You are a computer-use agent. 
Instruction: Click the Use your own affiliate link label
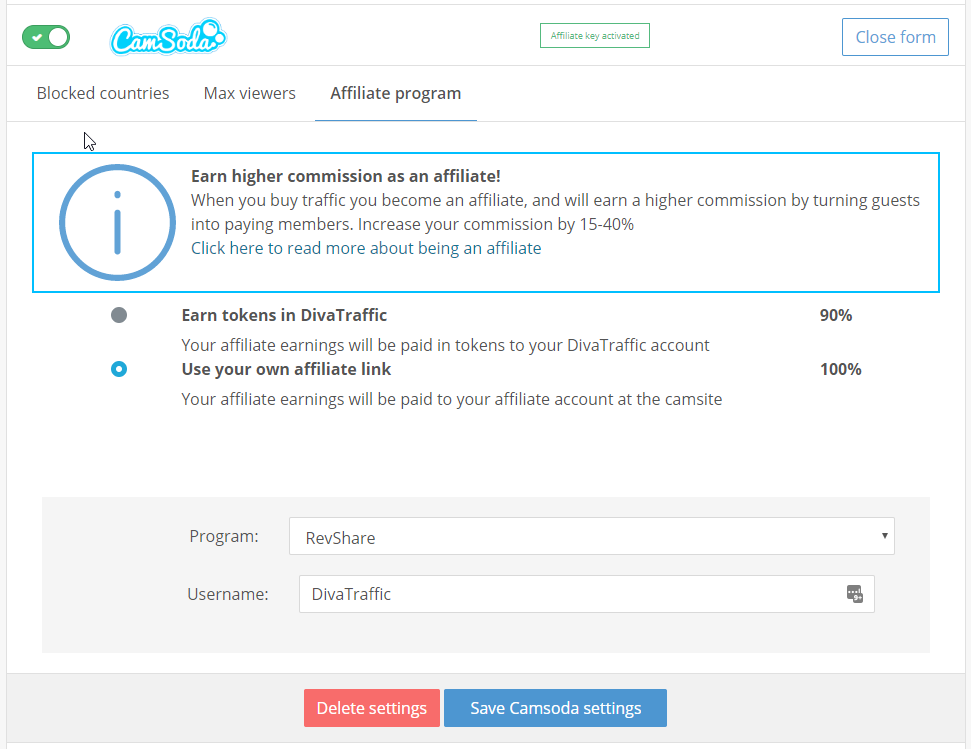[286, 370]
